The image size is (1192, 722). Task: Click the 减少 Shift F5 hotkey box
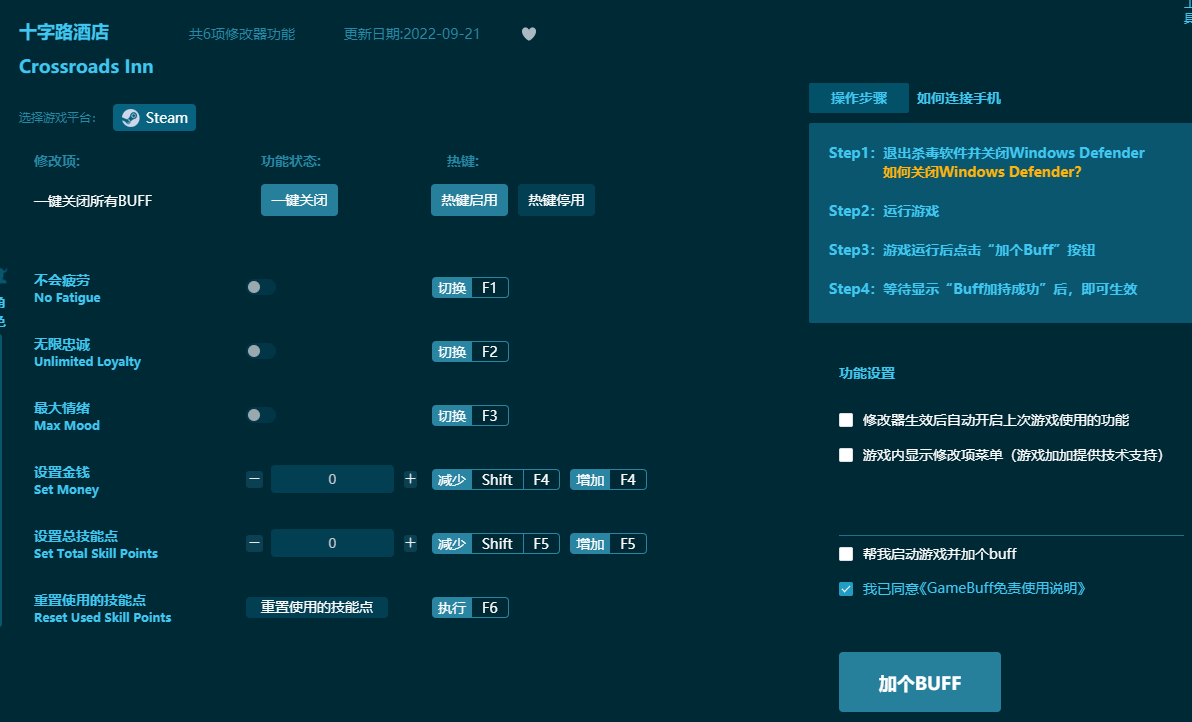pyautogui.click(x=496, y=543)
